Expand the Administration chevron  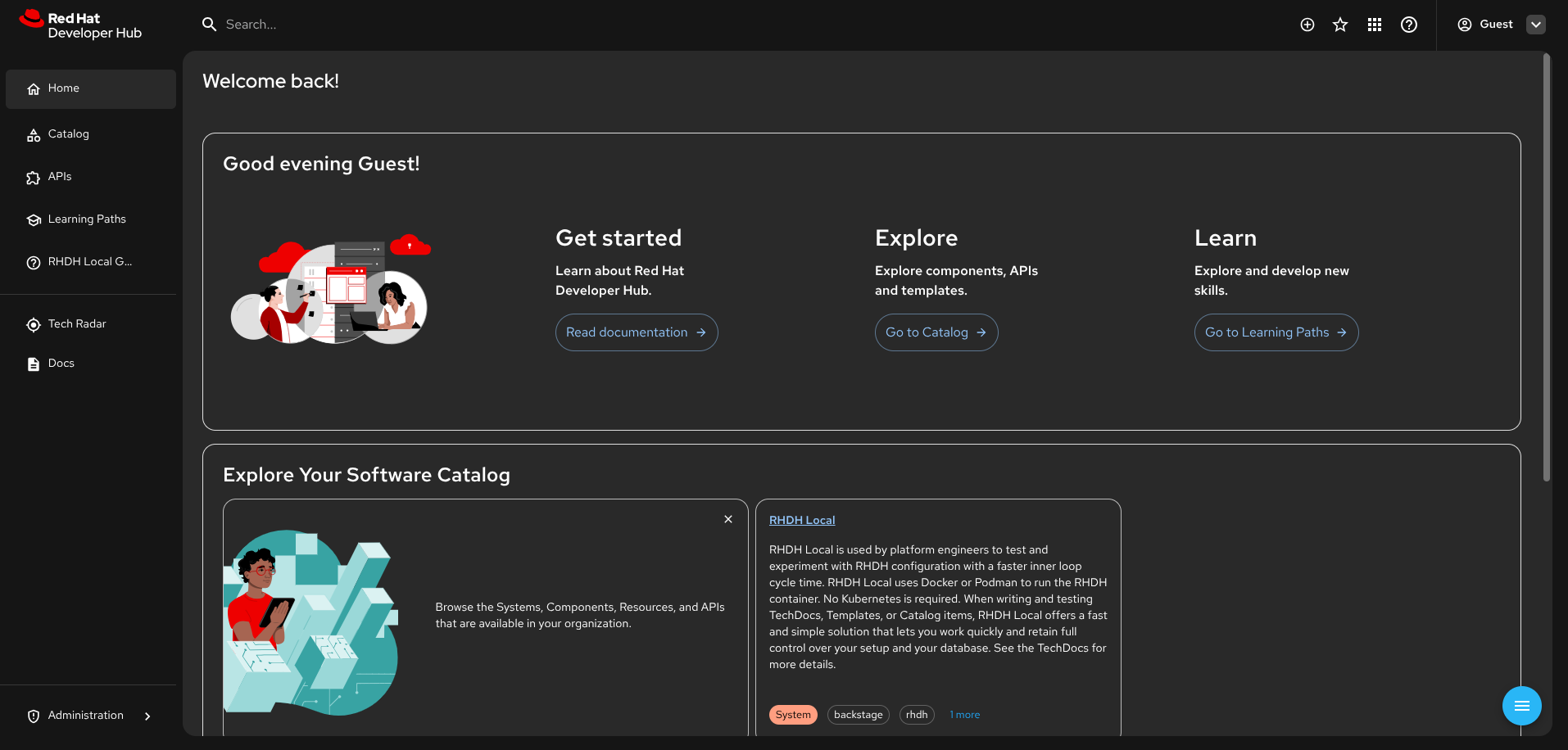click(147, 716)
